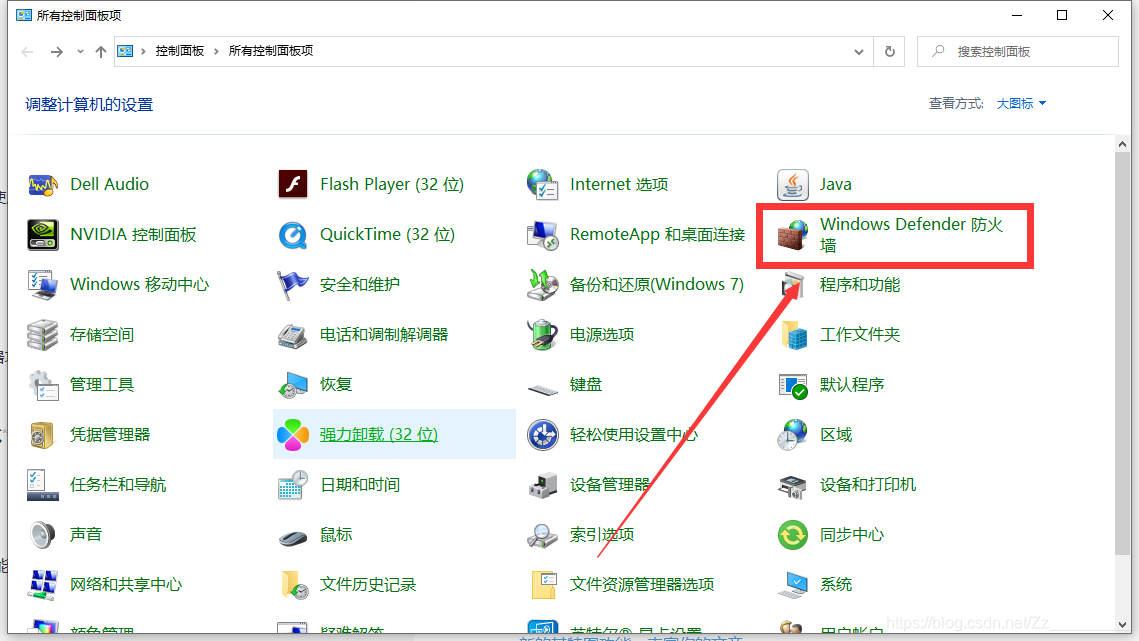The image size is (1139, 641).
Task: Open 备份和还原(Windows 7) icon
Action: (x=543, y=285)
